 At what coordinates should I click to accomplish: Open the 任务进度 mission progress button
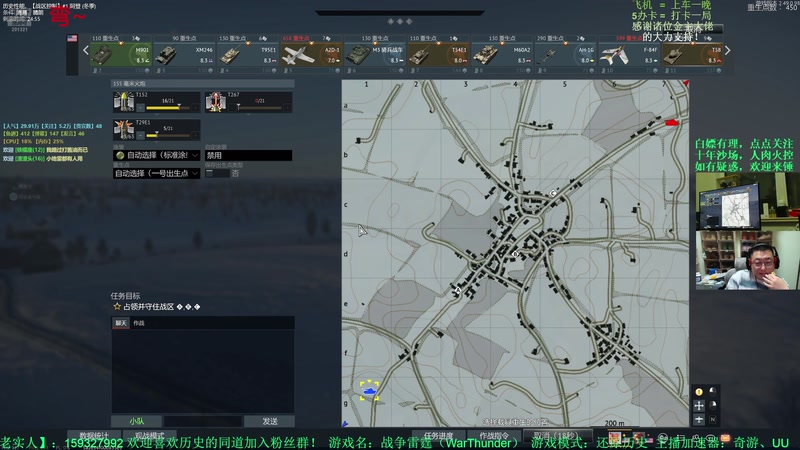438,435
